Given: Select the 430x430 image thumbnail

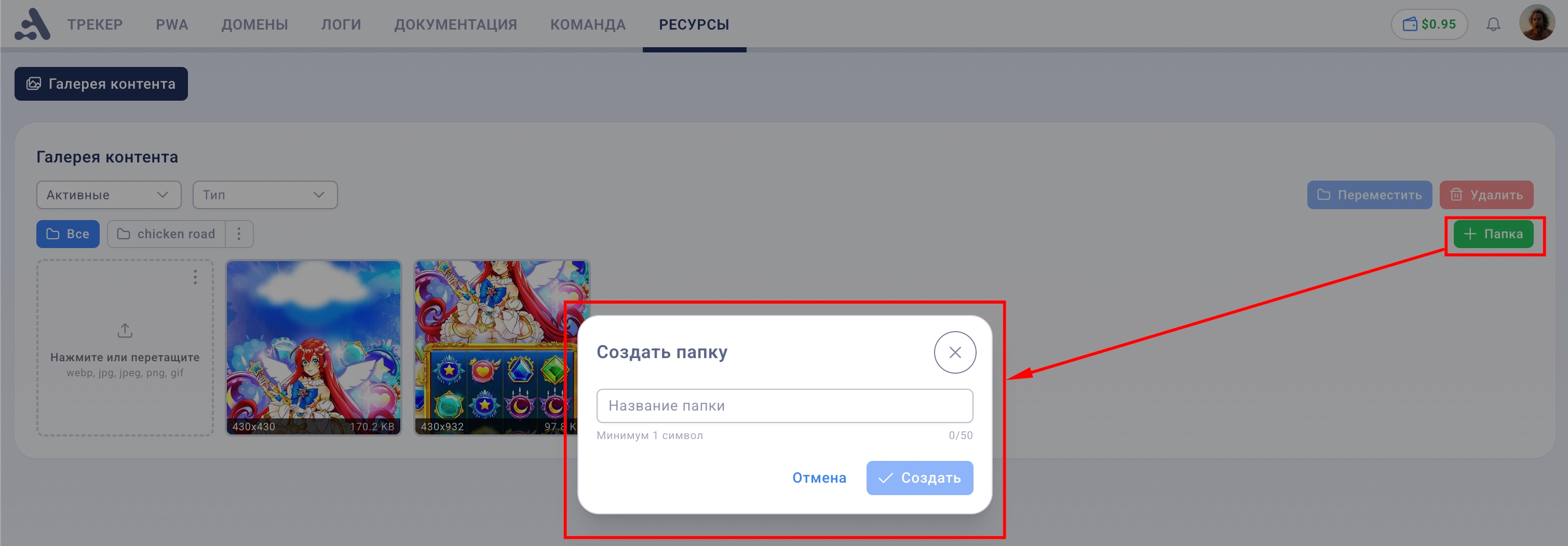Looking at the screenshot, I should pos(314,348).
